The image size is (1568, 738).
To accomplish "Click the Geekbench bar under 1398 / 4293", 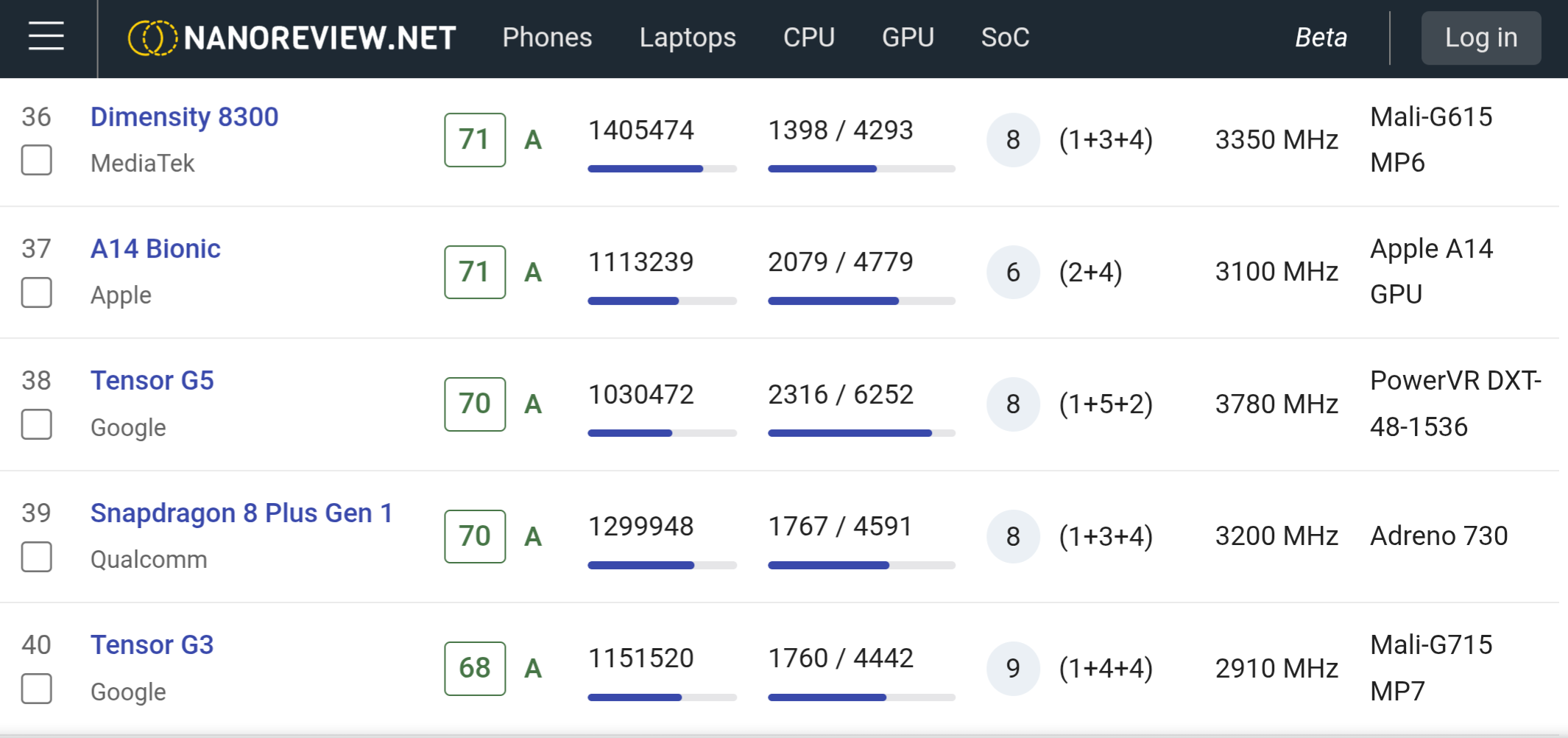I will (862, 169).
